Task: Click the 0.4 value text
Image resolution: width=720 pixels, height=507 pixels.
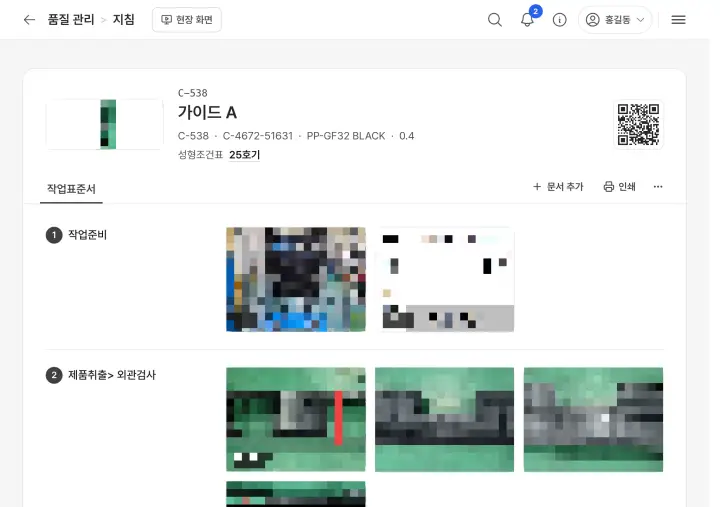Action: [x=406, y=136]
